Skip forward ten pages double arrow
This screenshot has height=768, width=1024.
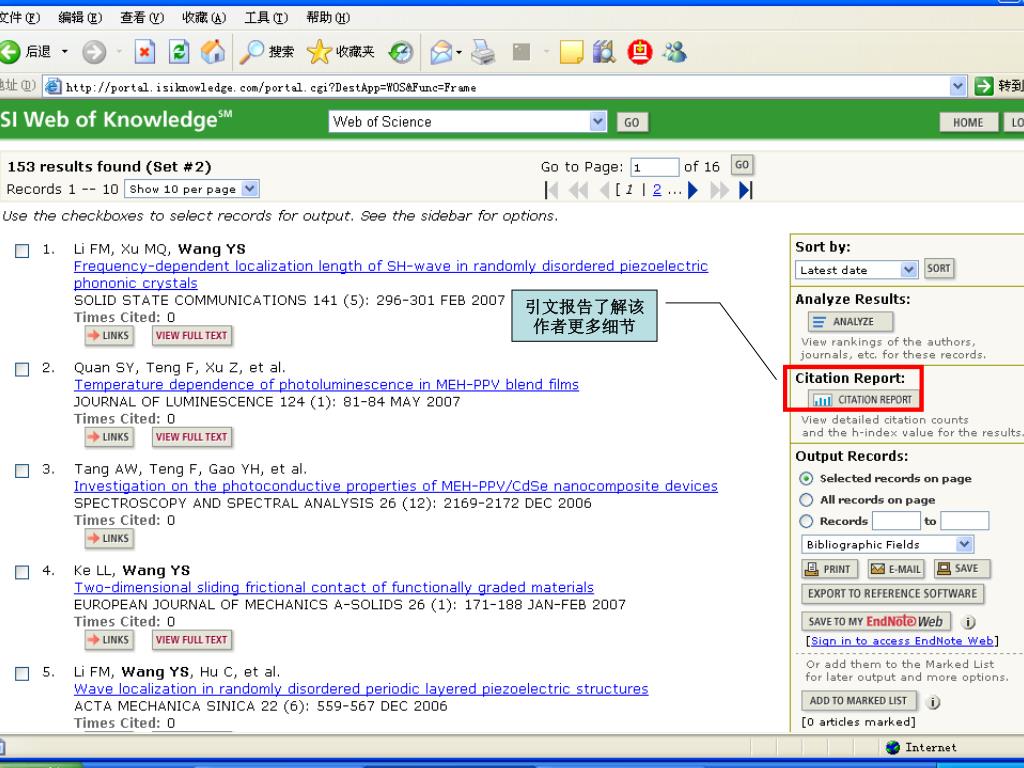(x=720, y=190)
